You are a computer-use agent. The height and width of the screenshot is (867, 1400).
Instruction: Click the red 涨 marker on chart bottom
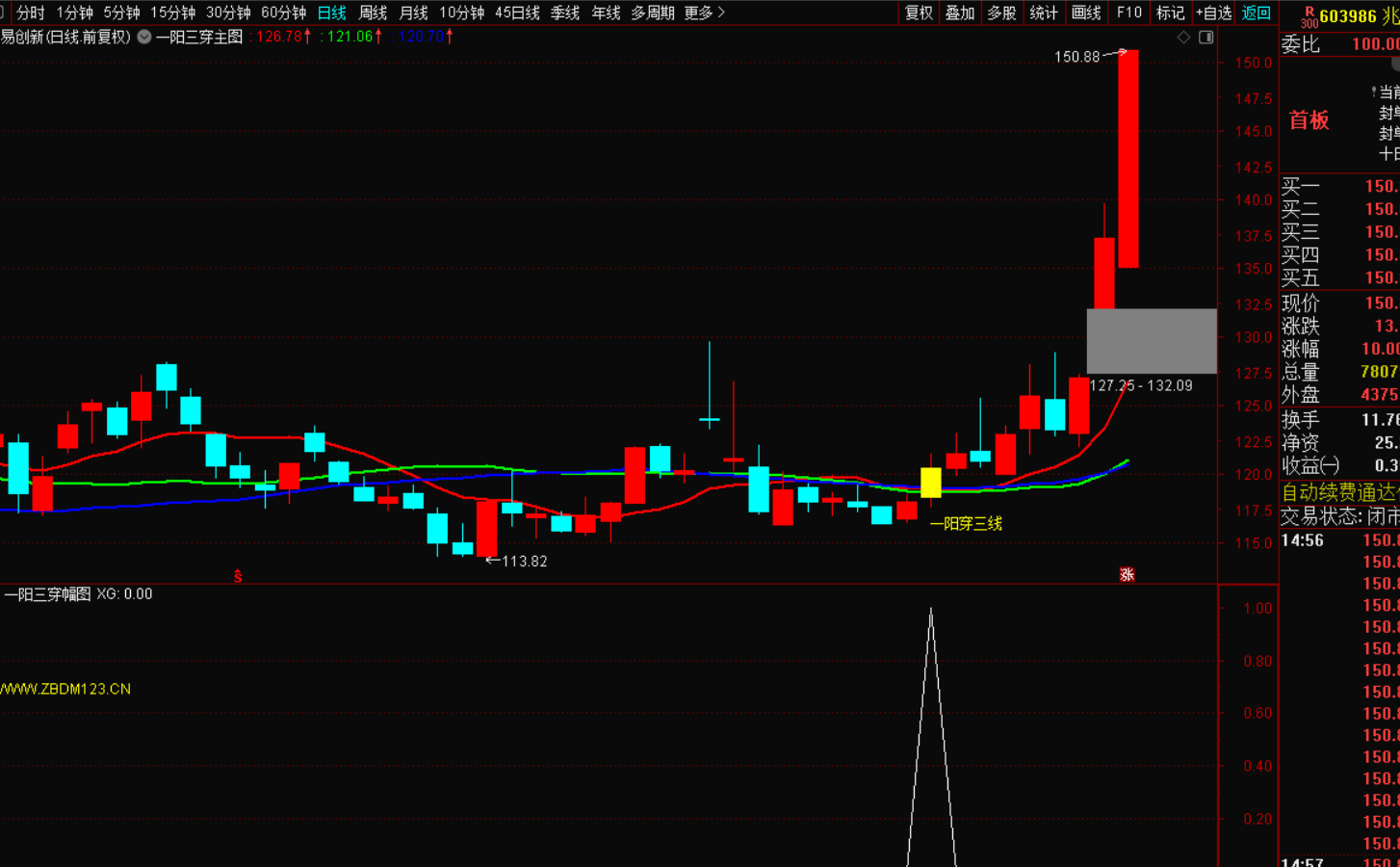pyautogui.click(x=1127, y=575)
